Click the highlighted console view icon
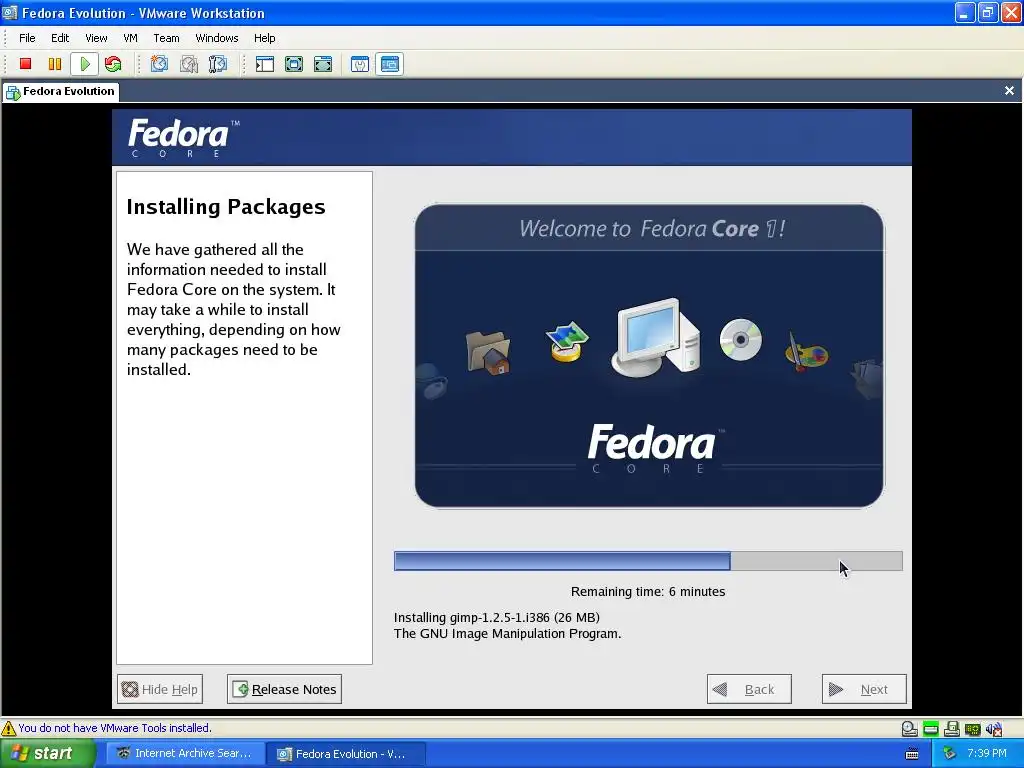 pos(389,64)
